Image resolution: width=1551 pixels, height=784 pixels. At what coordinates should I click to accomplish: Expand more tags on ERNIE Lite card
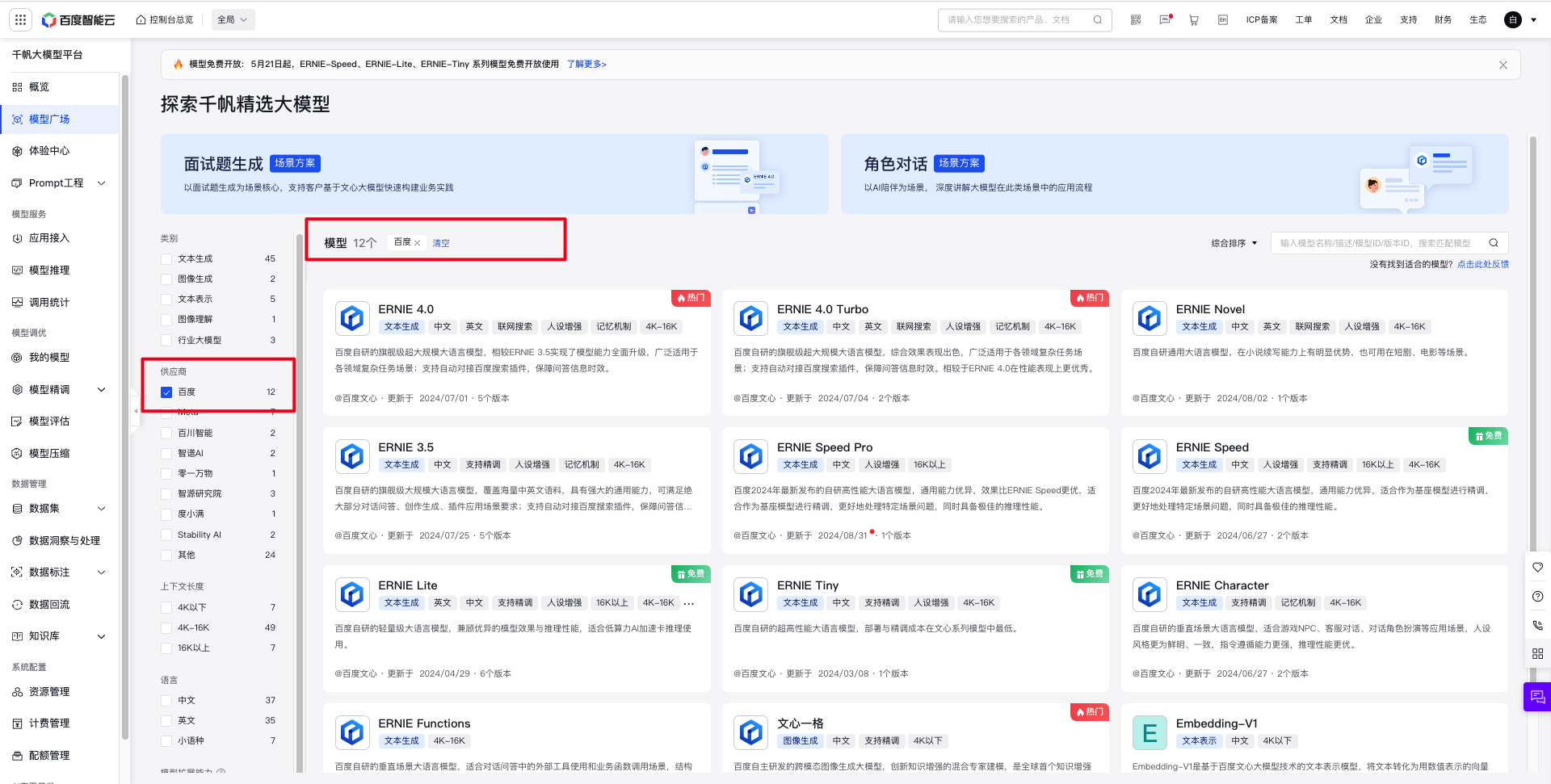[689, 604]
